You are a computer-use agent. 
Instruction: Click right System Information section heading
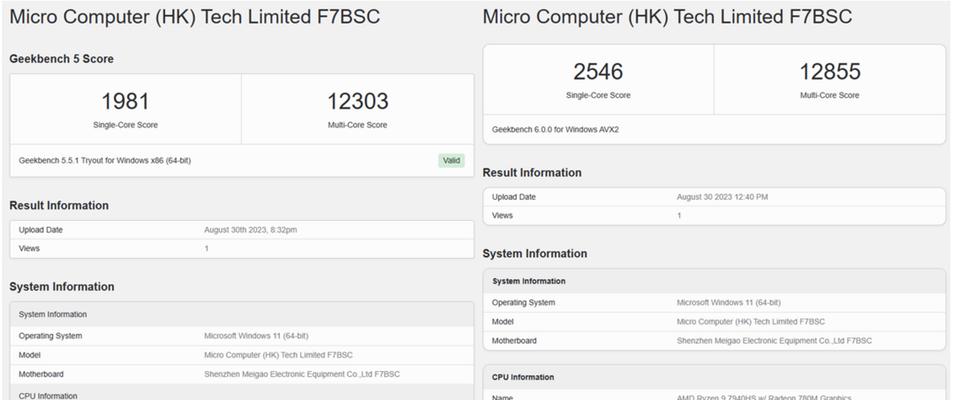pos(535,254)
